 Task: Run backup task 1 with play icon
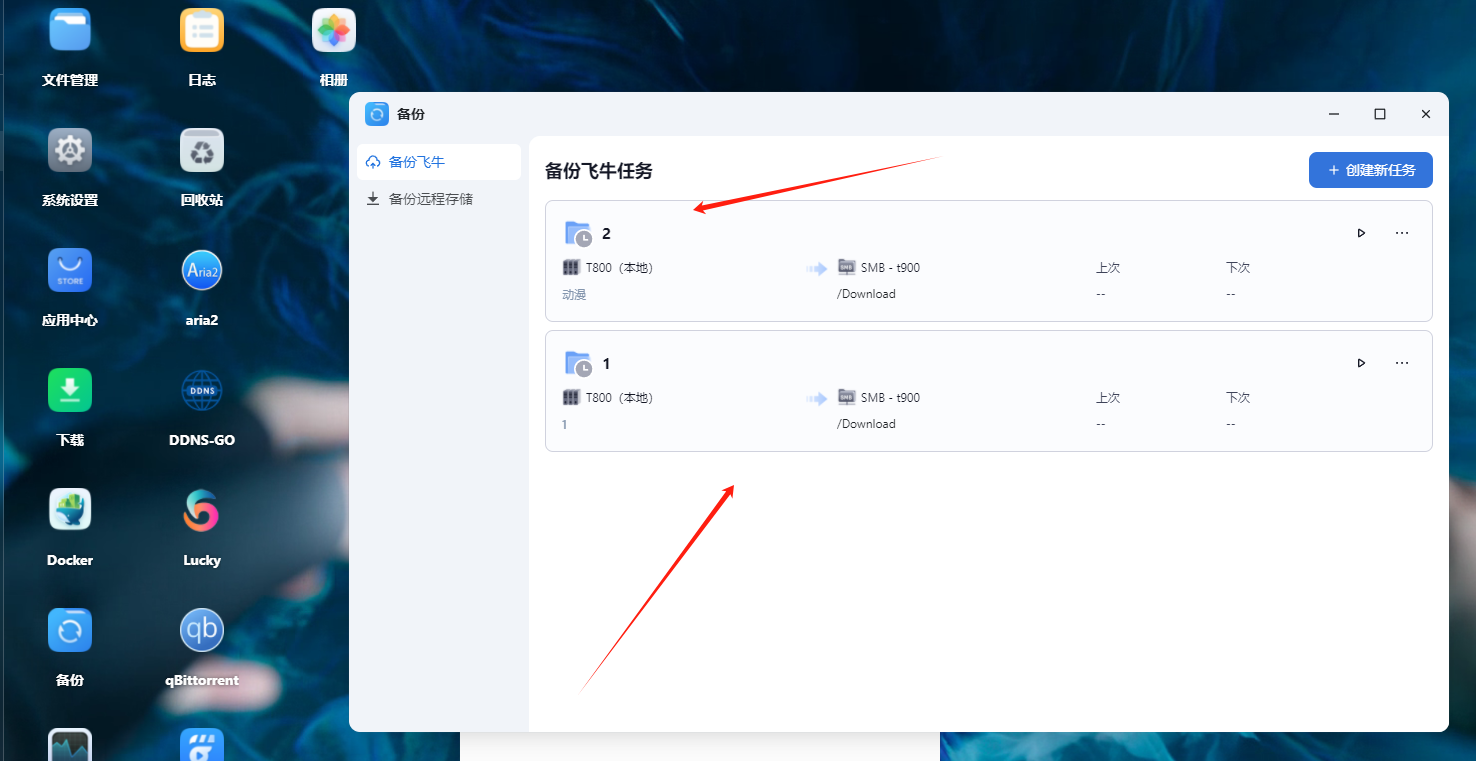(1361, 363)
